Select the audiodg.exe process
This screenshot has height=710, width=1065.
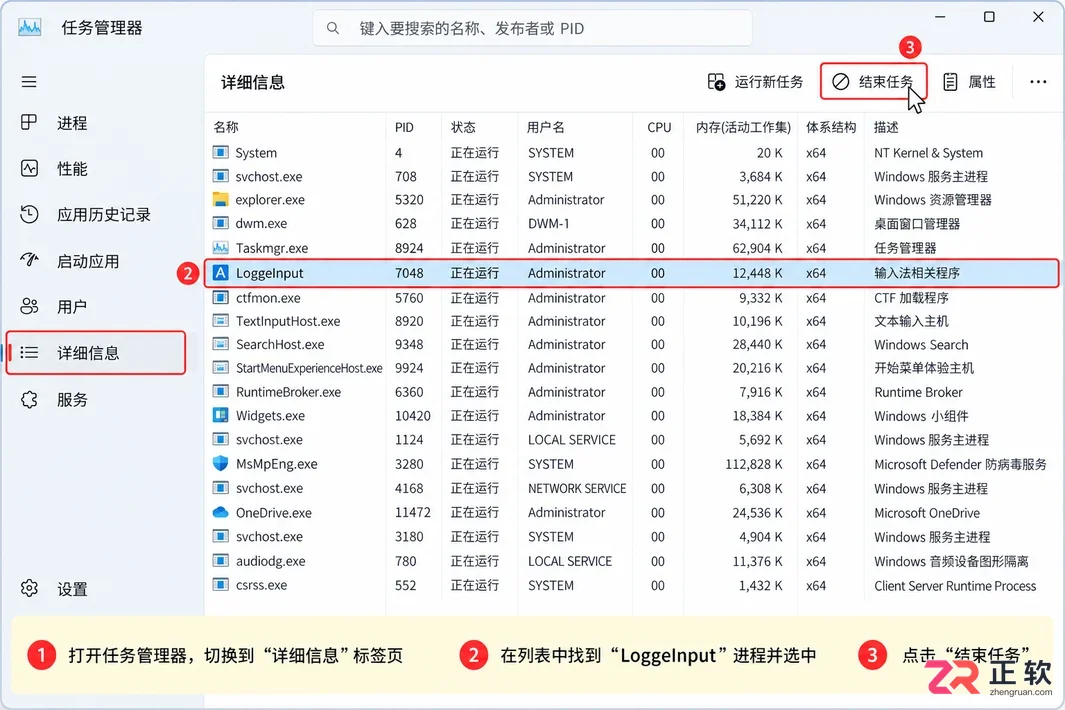click(632, 561)
